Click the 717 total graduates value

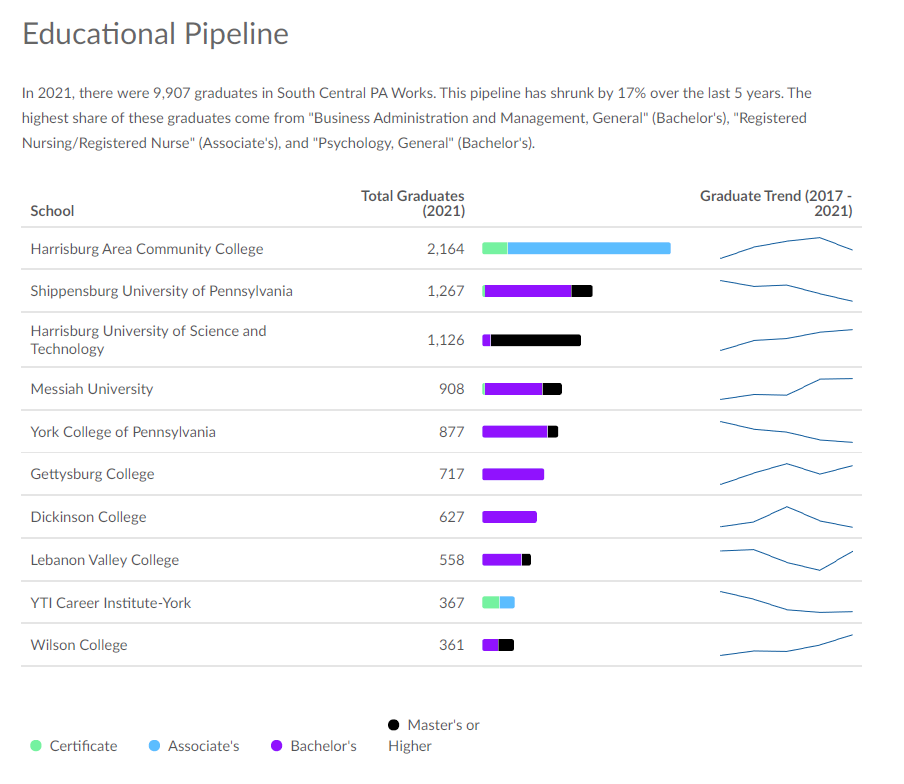(451, 474)
